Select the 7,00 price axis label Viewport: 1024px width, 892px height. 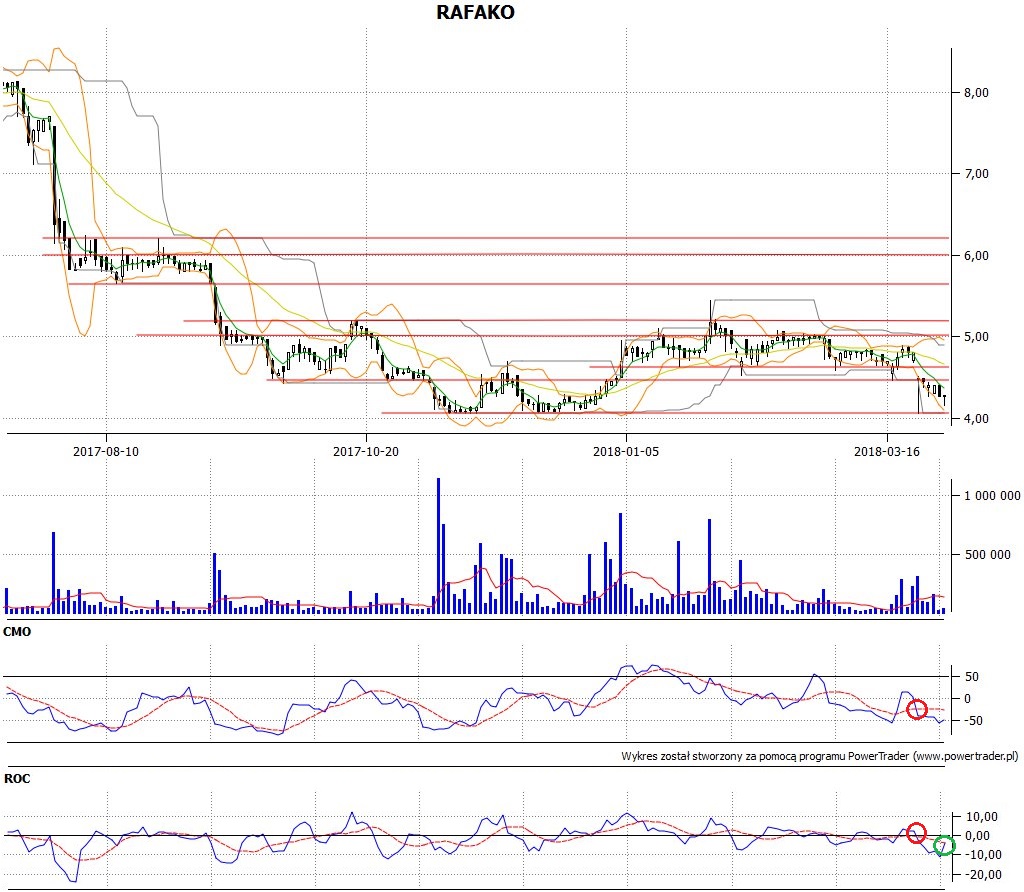pyautogui.click(x=976, y=174)
